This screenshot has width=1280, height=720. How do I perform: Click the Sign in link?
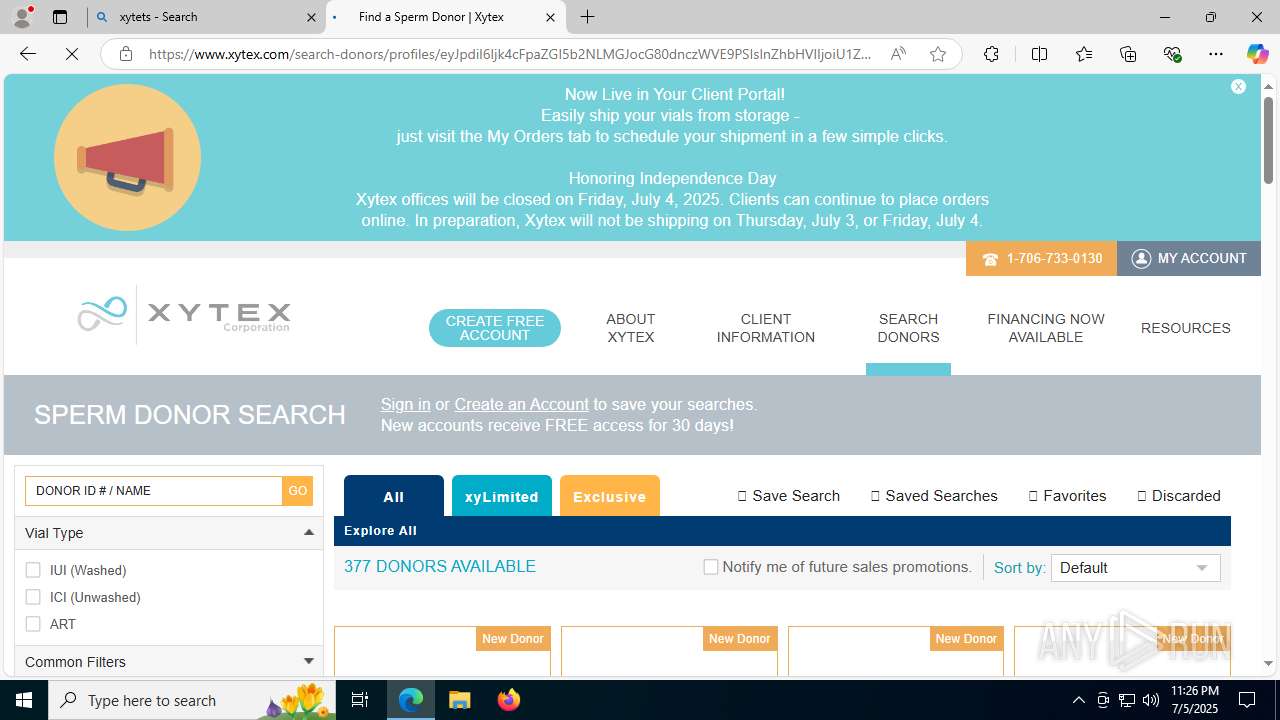(x=405, y=404)
